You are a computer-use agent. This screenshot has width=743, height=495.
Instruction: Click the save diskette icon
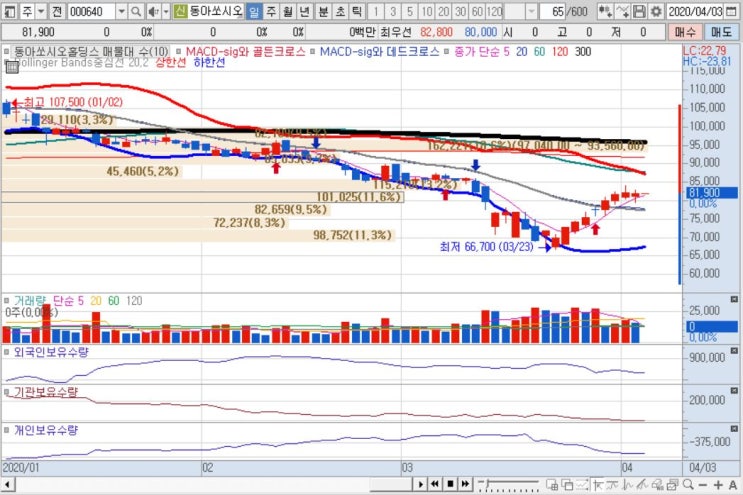(639, 11)
